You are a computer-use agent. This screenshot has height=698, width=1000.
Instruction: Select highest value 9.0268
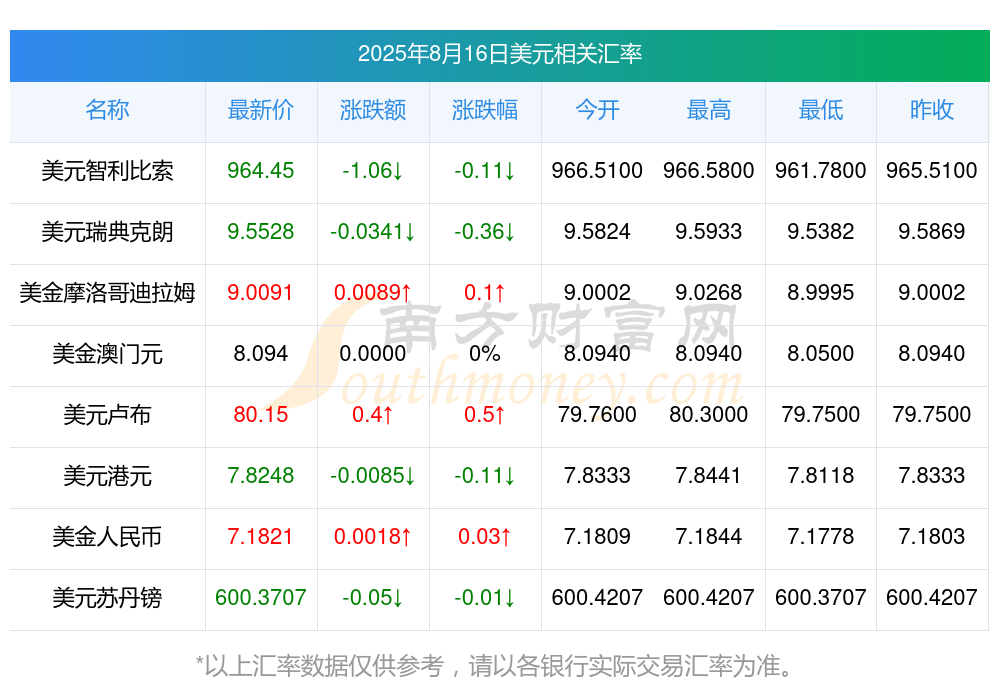click(x=709, y=292)
